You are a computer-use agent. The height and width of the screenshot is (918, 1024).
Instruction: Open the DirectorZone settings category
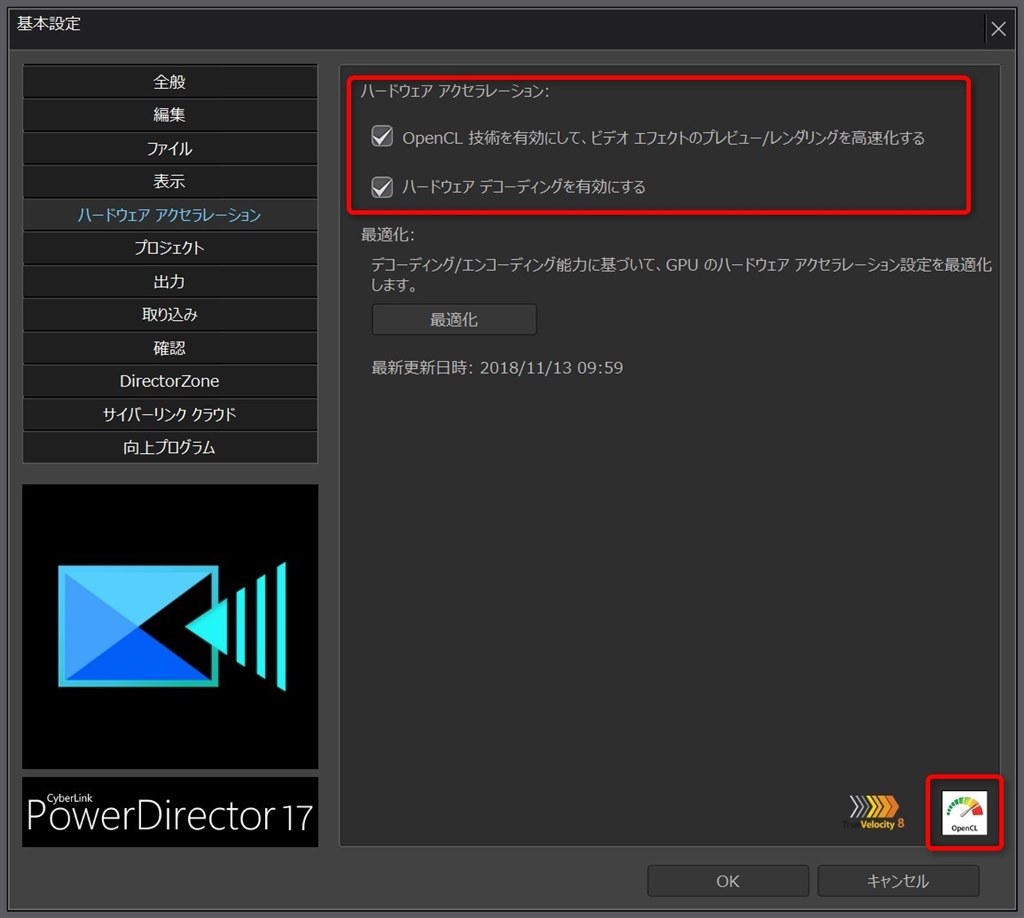170,381
